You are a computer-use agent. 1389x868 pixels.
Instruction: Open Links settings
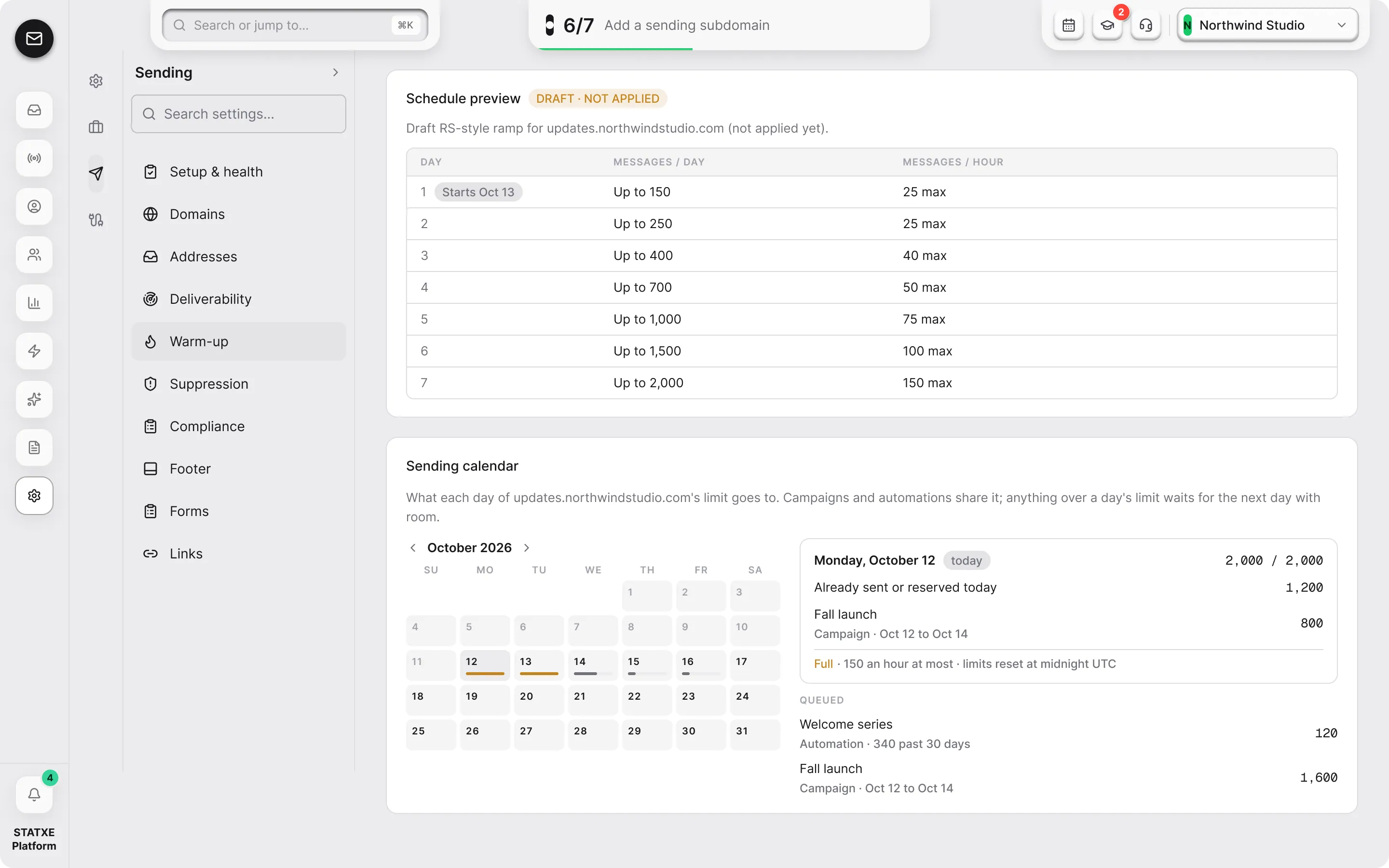pos(238,554)
